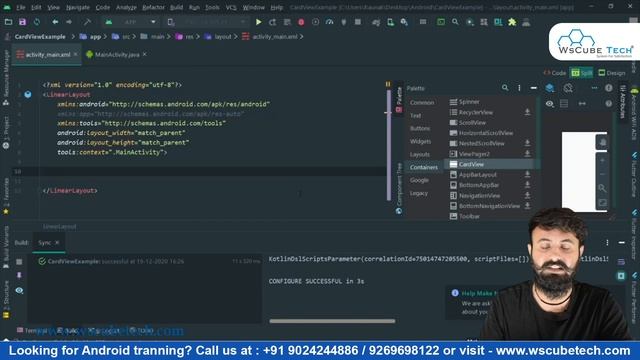640x360 pixels.
Task: Click the zoom-to-fit icon in design preview
Action: (x=602, y=202)
